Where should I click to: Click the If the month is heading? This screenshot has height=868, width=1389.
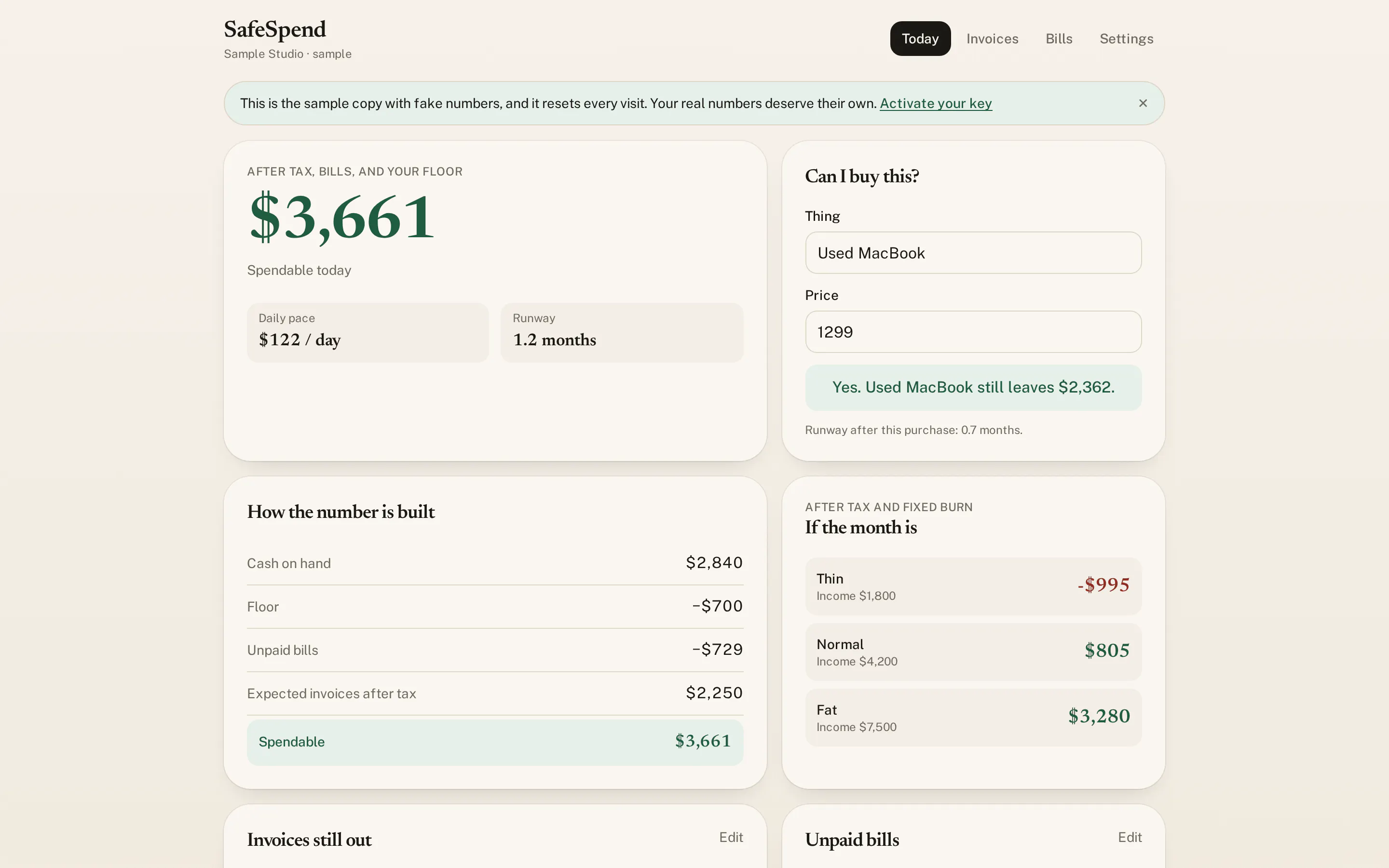click(860, 527)
